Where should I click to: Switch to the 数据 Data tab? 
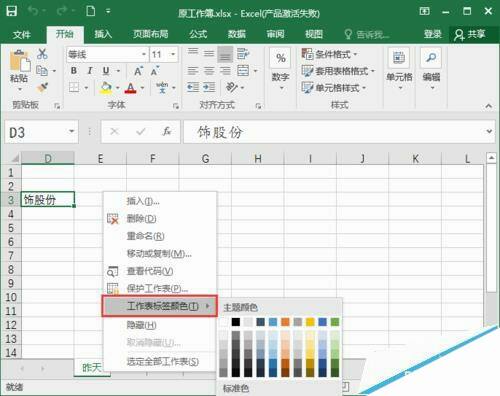(x=237, y=34)
